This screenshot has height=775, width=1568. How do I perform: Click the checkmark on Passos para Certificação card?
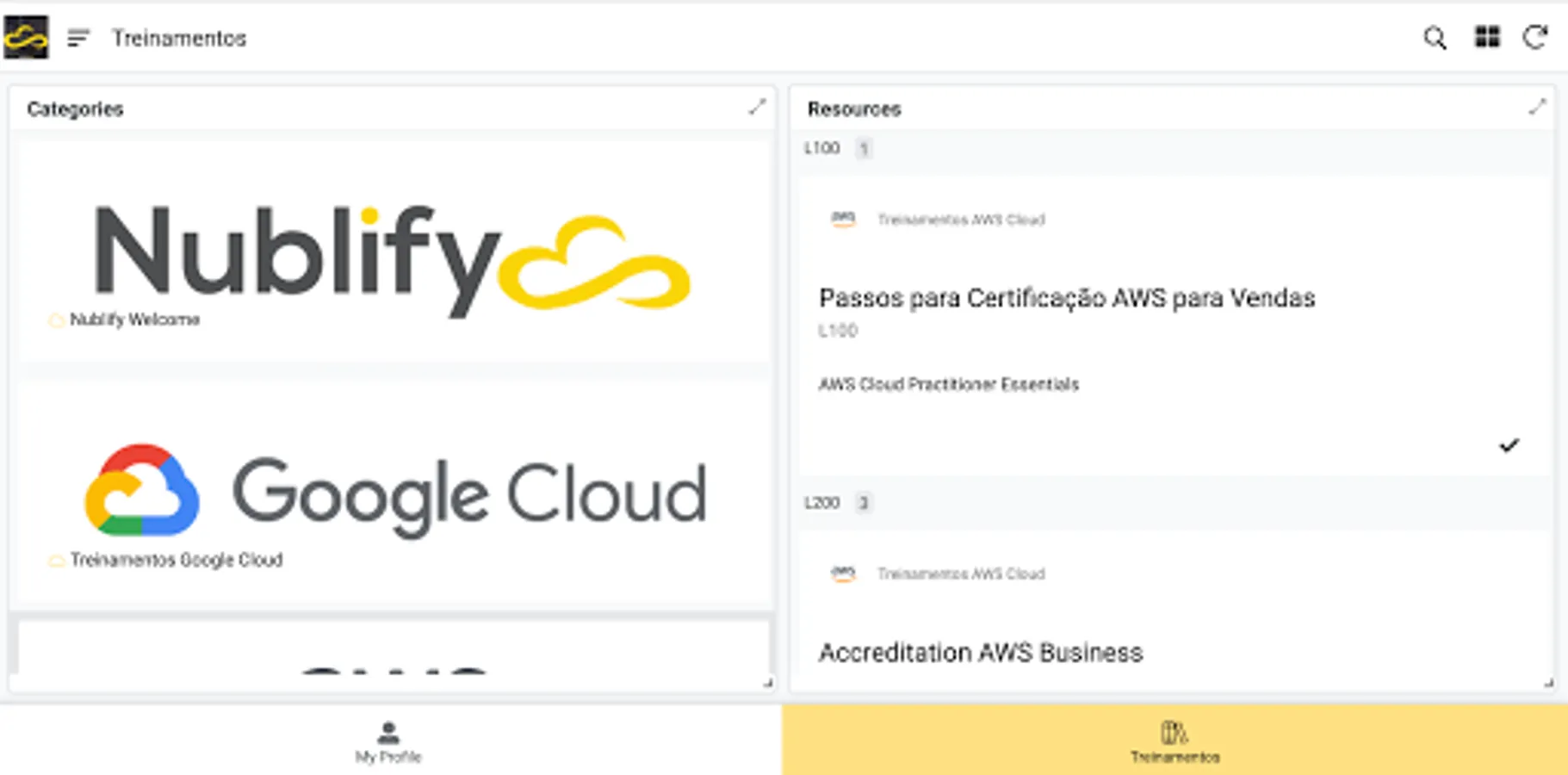(x=1509, y=445)
